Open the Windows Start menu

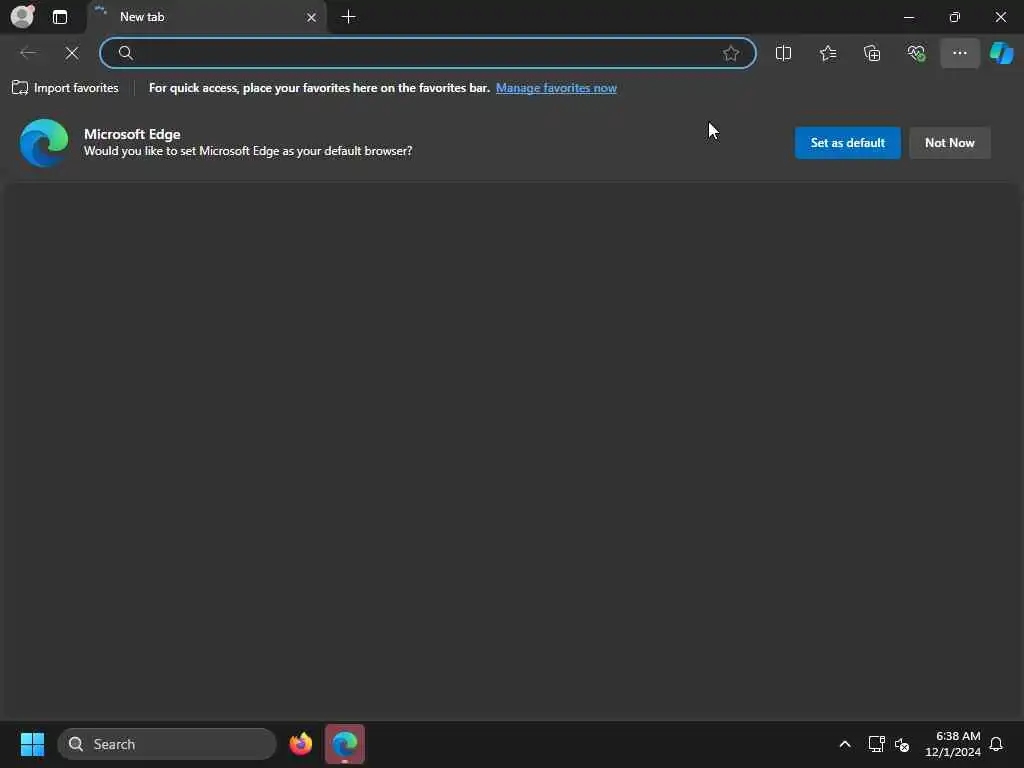tap(32, 744)
